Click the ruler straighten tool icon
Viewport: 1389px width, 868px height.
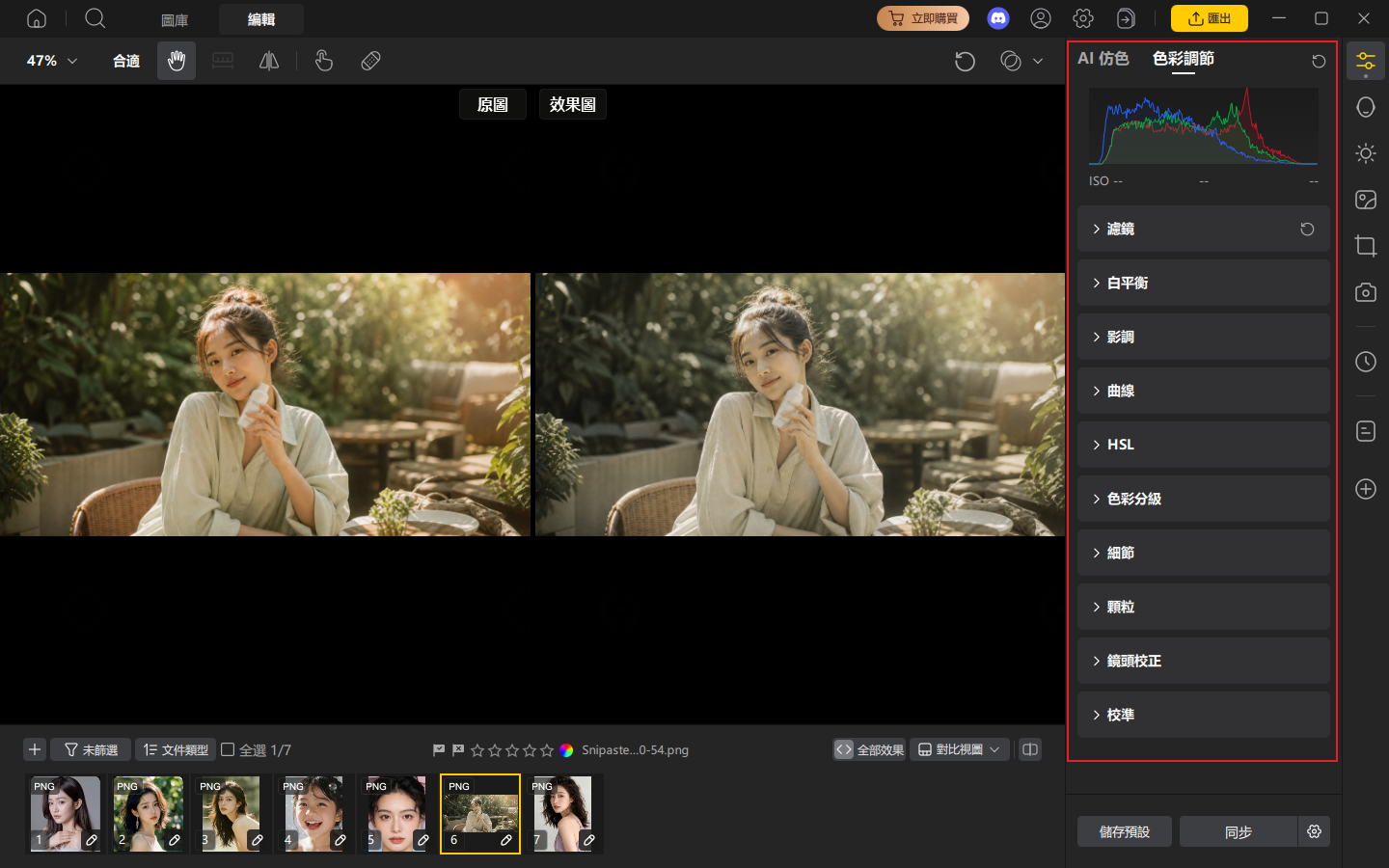click(x=223, y=61)
